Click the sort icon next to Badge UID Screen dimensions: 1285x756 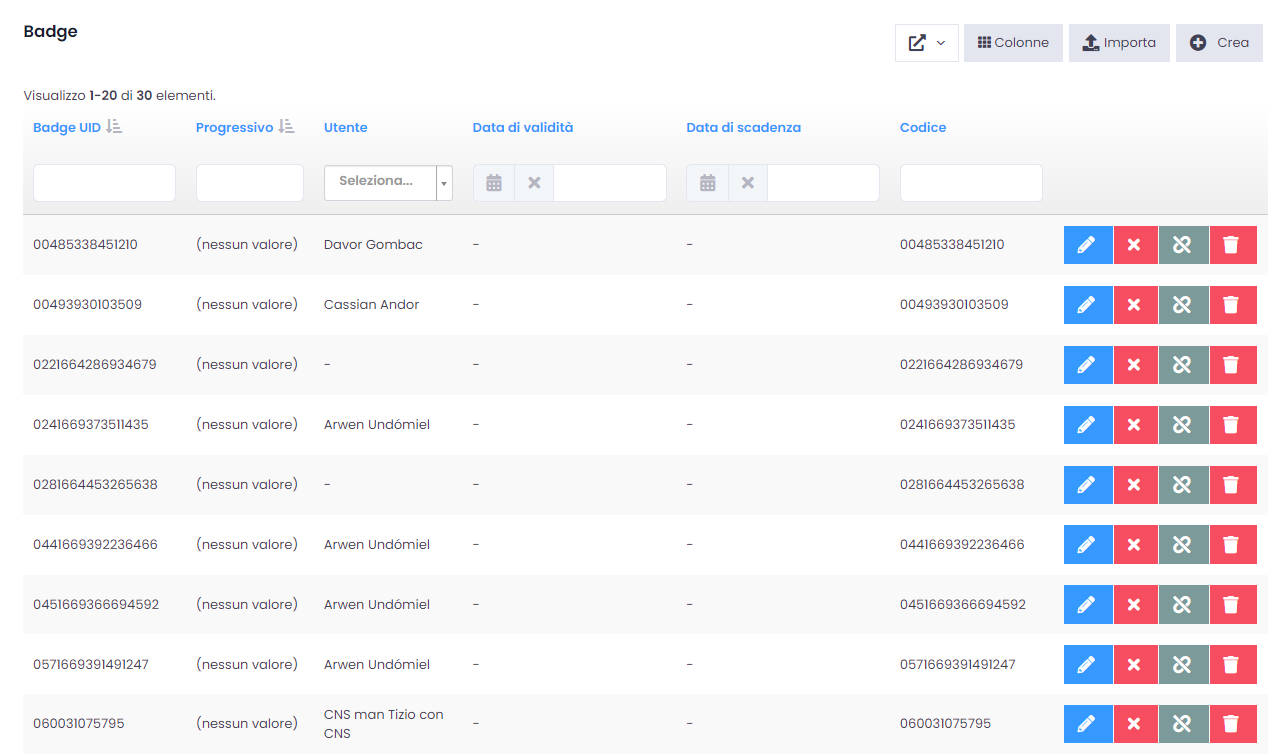pos(114,127)
